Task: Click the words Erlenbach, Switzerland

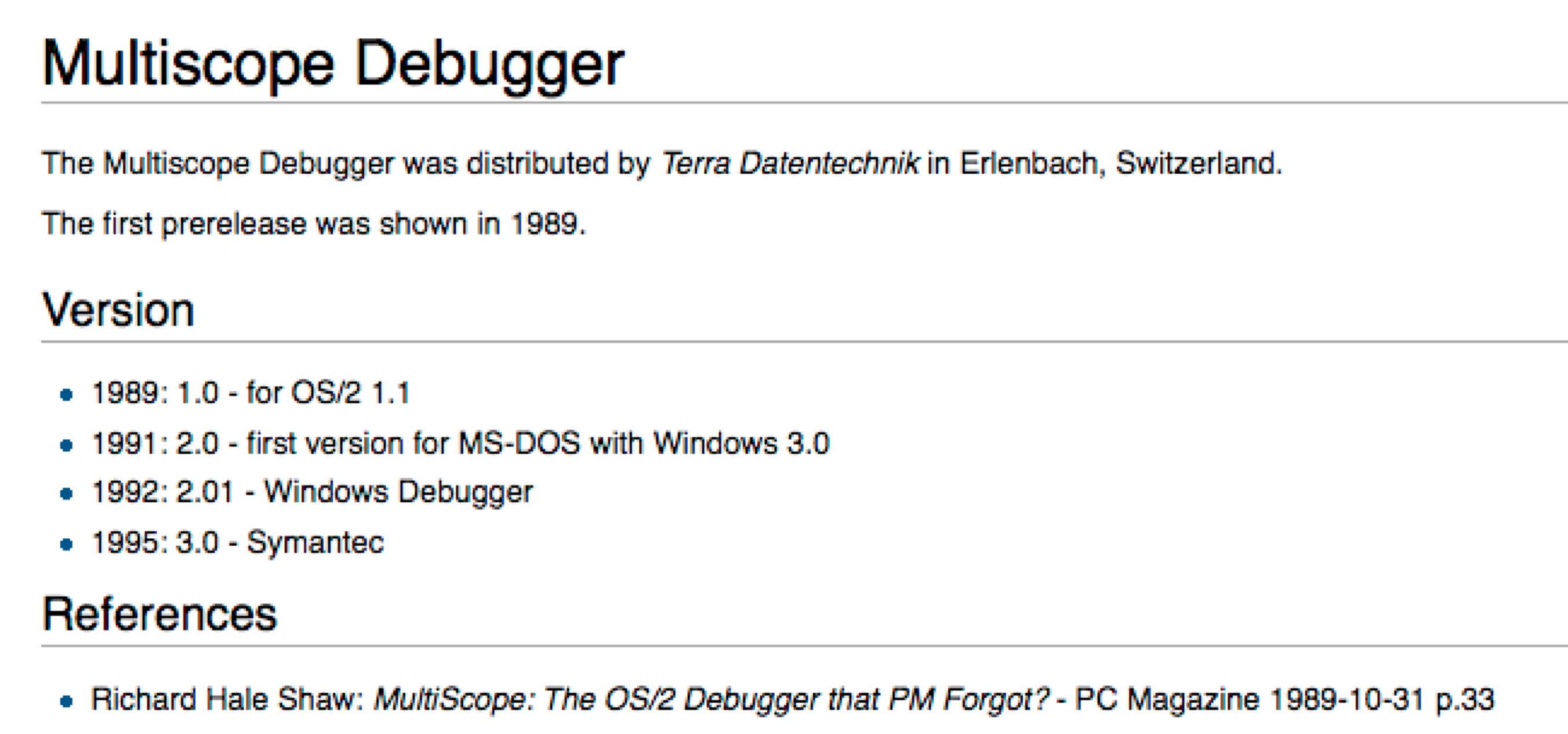Action: coord(1120,163)
